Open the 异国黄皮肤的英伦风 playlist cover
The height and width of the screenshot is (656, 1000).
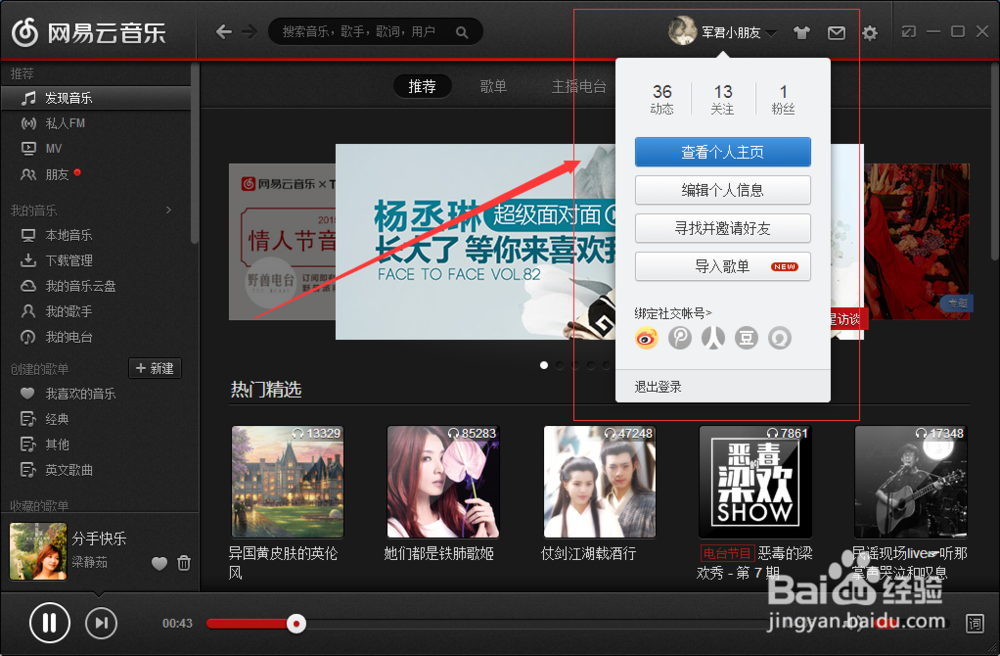288,481
